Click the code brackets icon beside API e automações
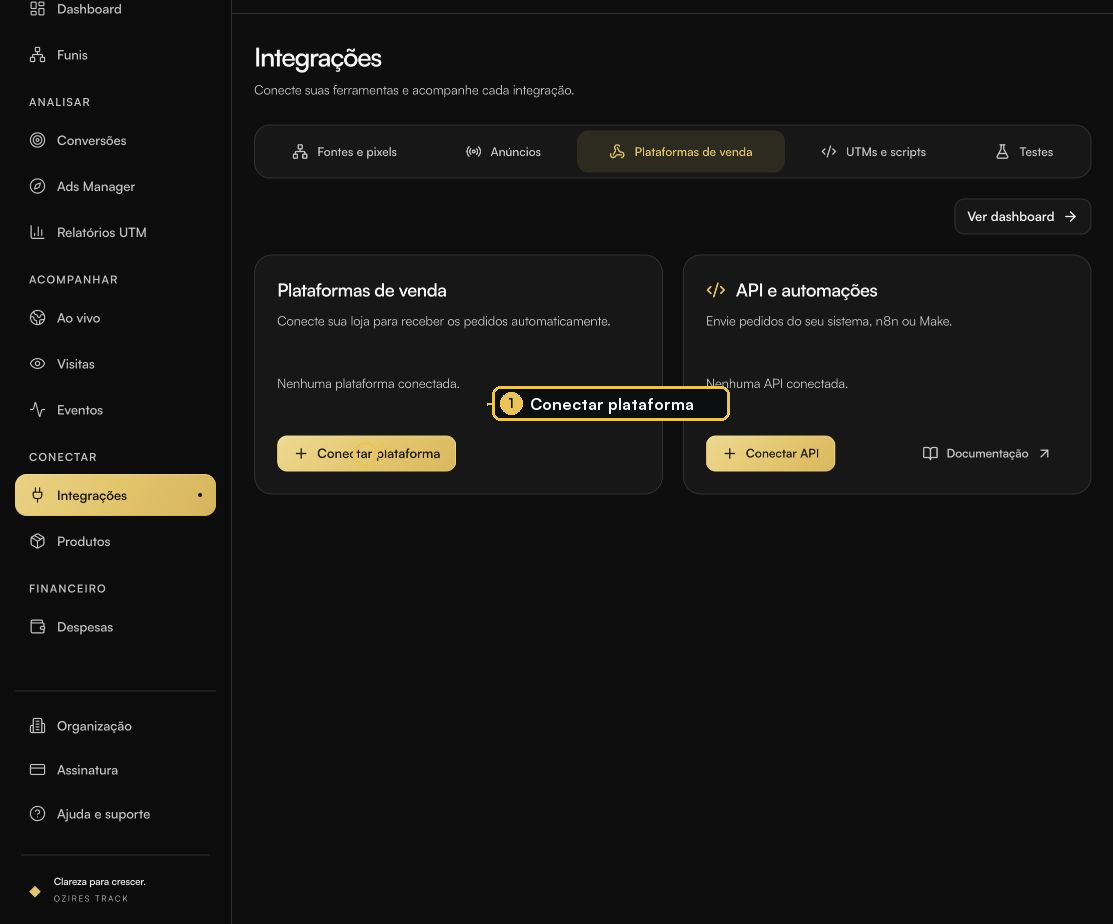This screenshot has width=1113, height=924. (x=716, y=290)
